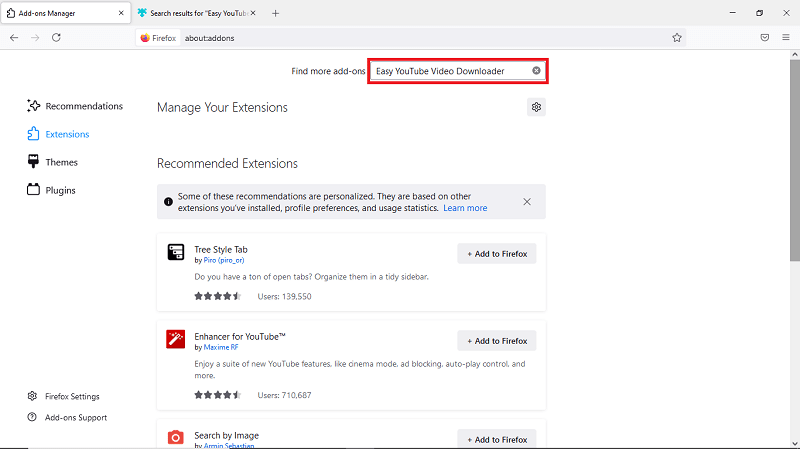Open the Themes category
The width and height of the screenshot is (800, 449).
[52, 162]
